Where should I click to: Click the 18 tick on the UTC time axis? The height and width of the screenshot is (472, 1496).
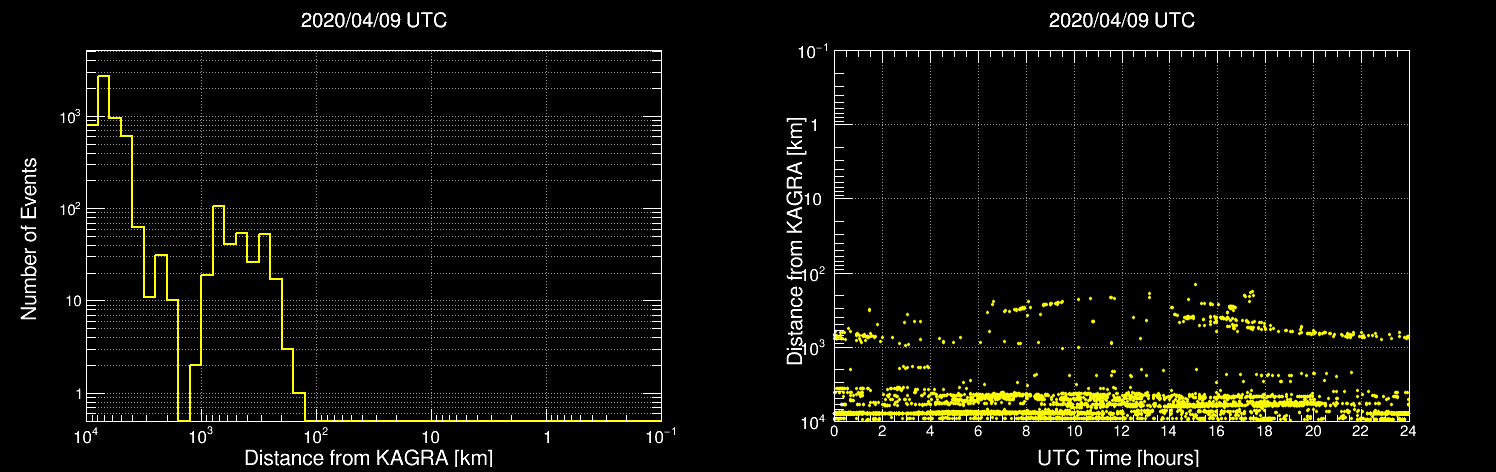point(1265,433)
